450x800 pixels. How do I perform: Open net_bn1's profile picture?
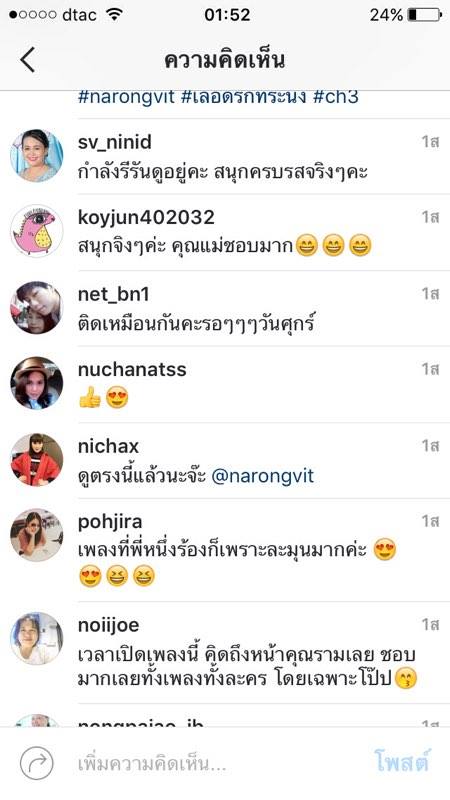tap(37, 308)
